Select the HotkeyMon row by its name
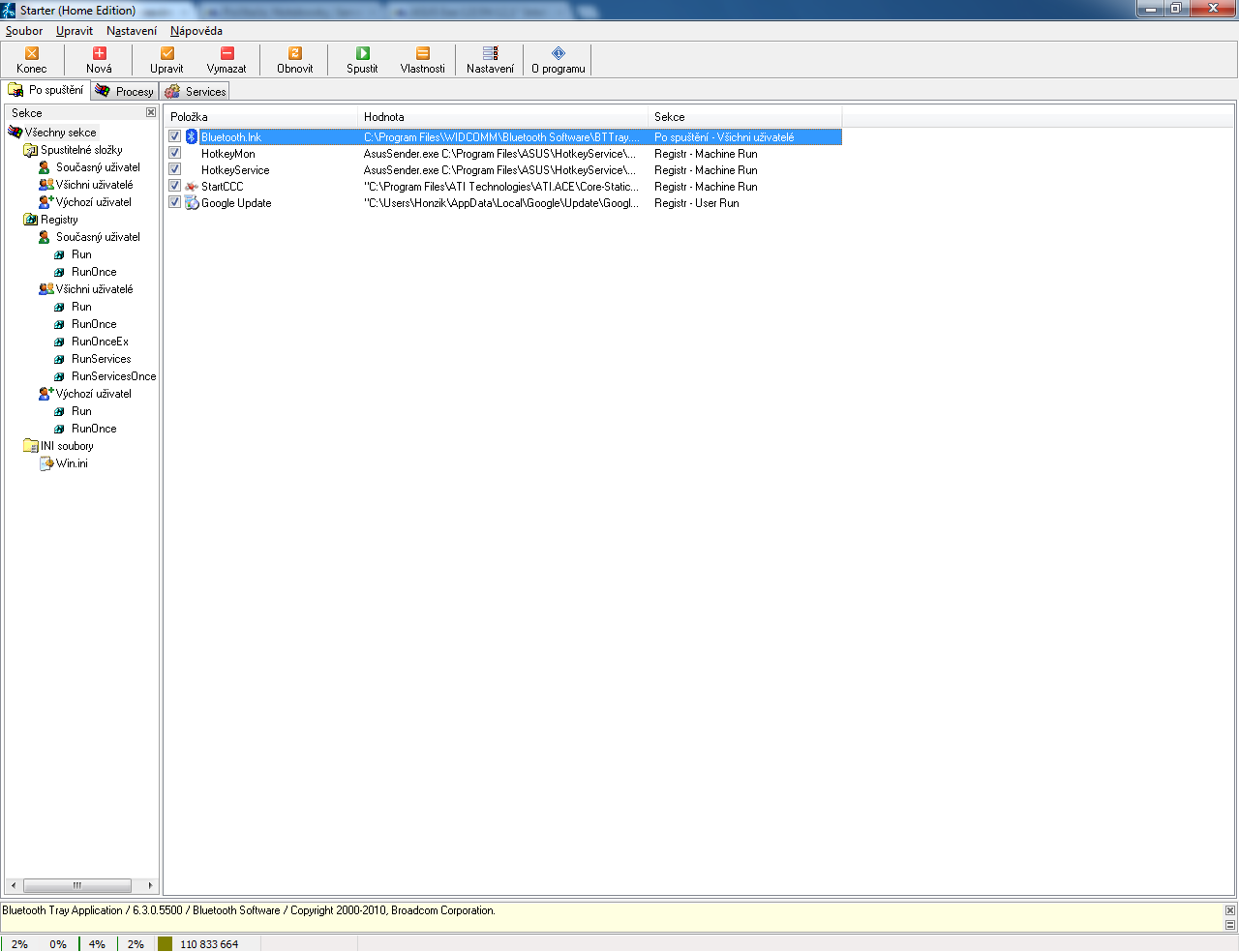Viewport: 1239px width, 952px height. 228,154
